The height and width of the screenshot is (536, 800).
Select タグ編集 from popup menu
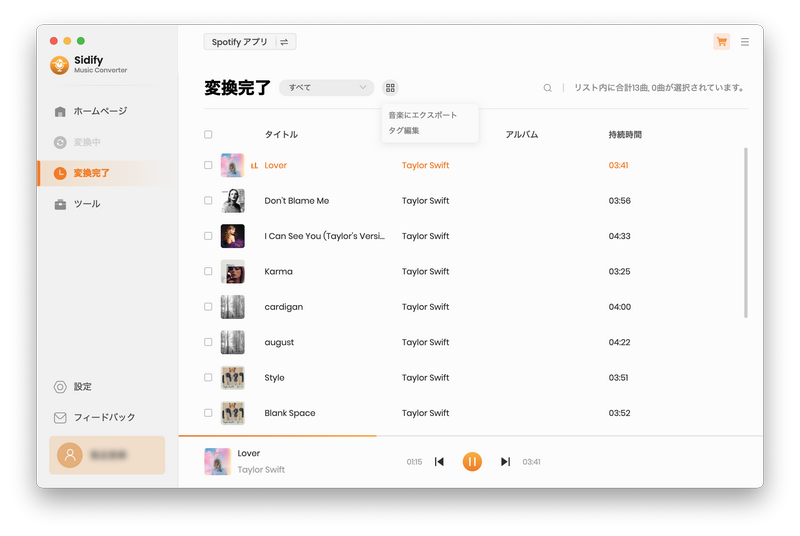point(404,131)
